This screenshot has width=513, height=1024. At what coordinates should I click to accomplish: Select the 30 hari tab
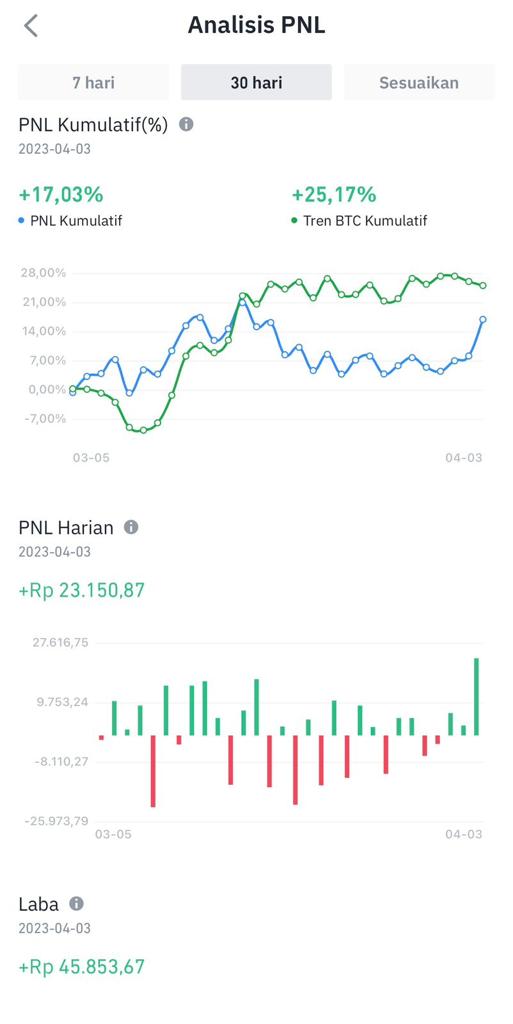(256, 82)
